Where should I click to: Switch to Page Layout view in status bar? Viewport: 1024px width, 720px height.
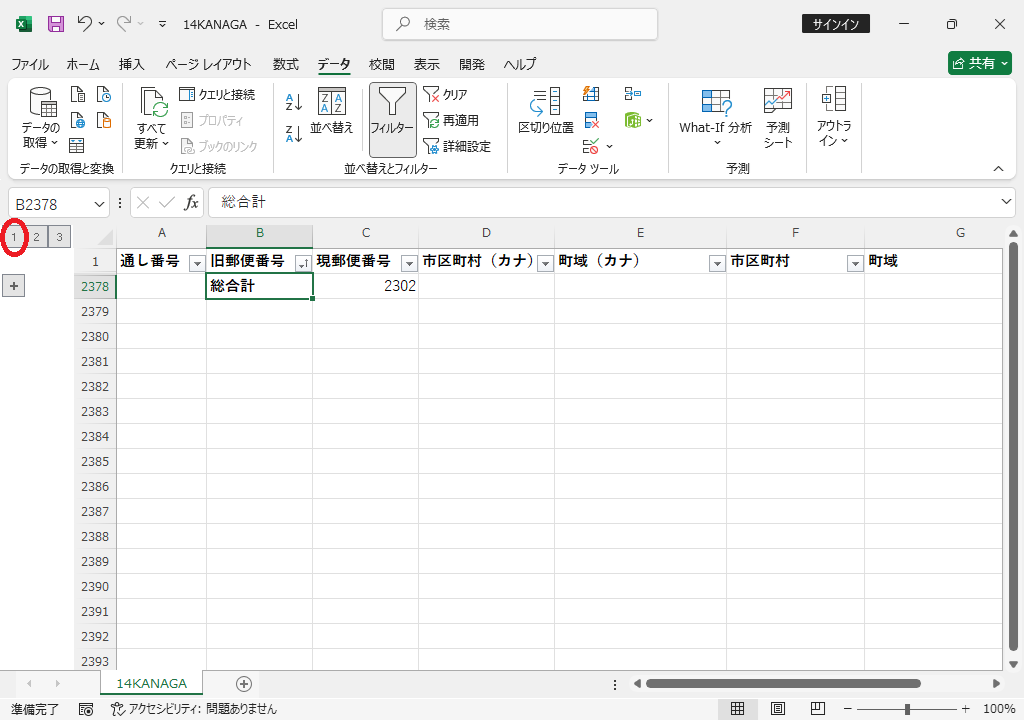coord(778,709)
